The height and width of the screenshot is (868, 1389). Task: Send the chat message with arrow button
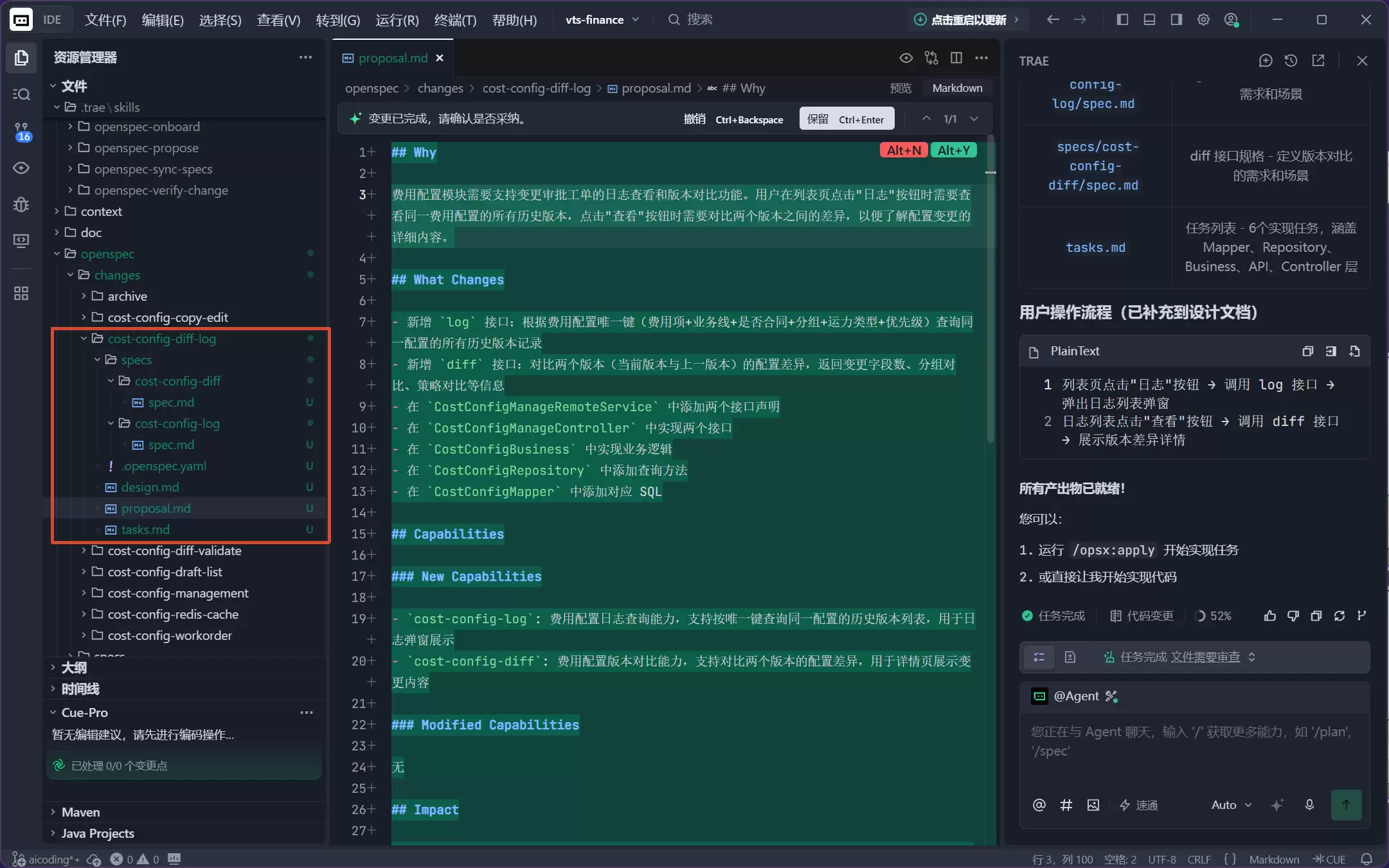[x=1346, y=805]
